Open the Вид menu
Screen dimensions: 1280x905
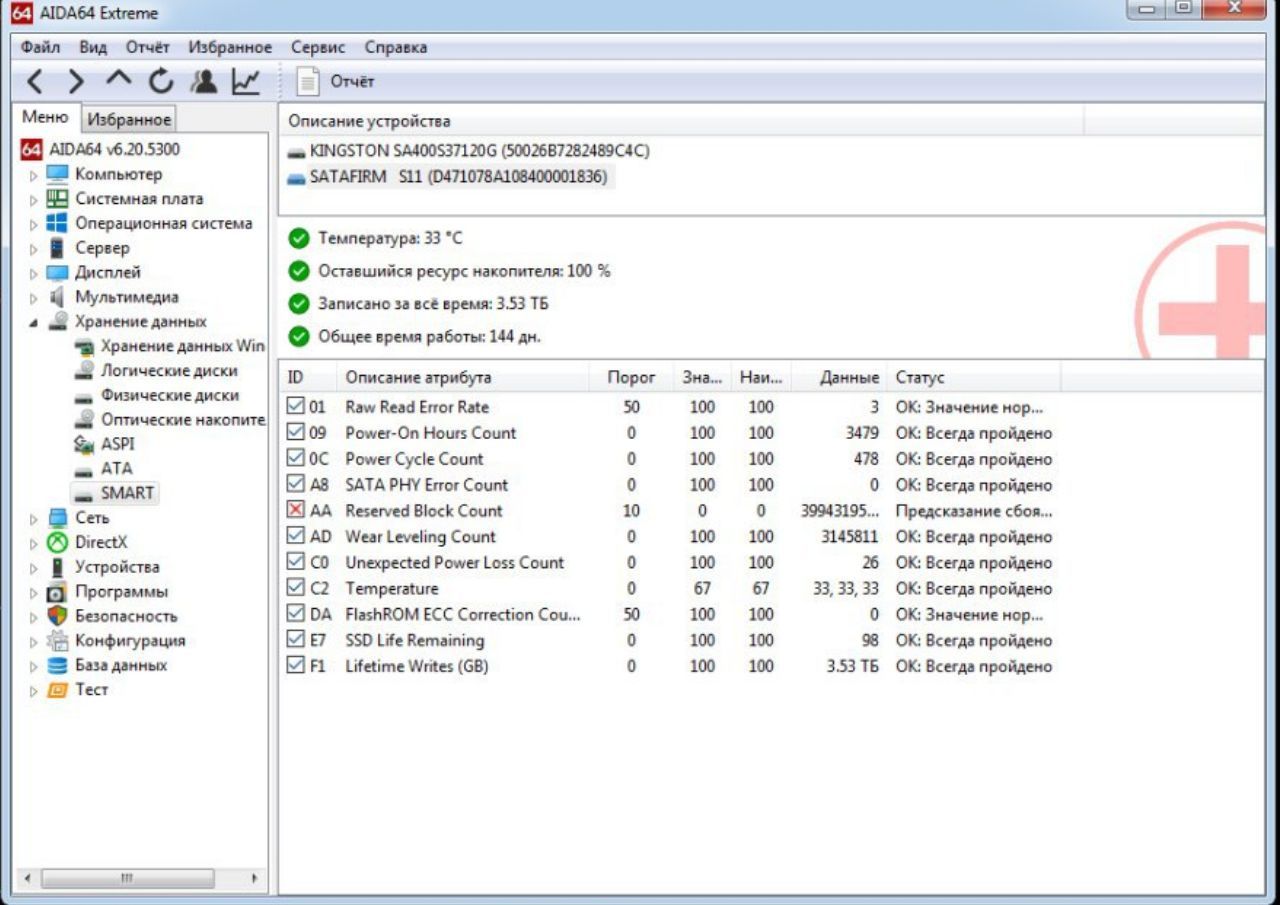click(93, 47)
